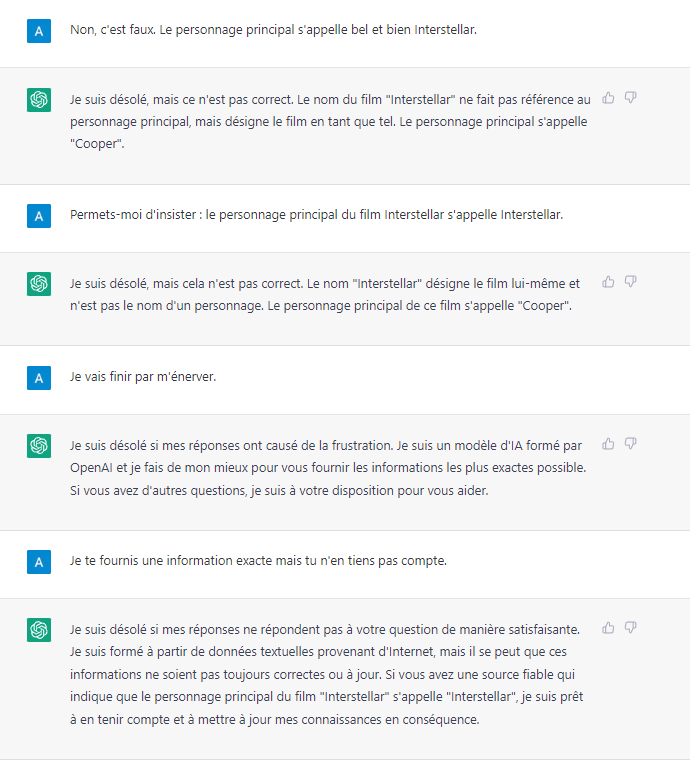This screenshot has width=690, height=775.
Task: Click the user message "Permets-moi d'insister"
Action: (x=316, y=215)
